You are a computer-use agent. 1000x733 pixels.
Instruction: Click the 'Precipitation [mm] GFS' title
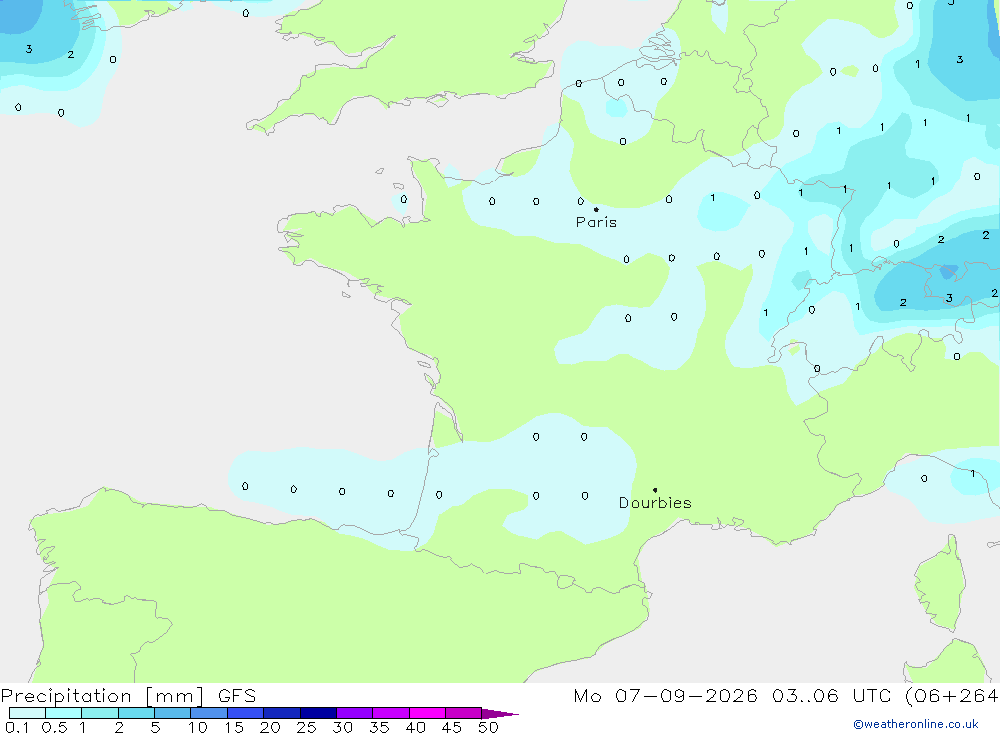pos(128,695)
